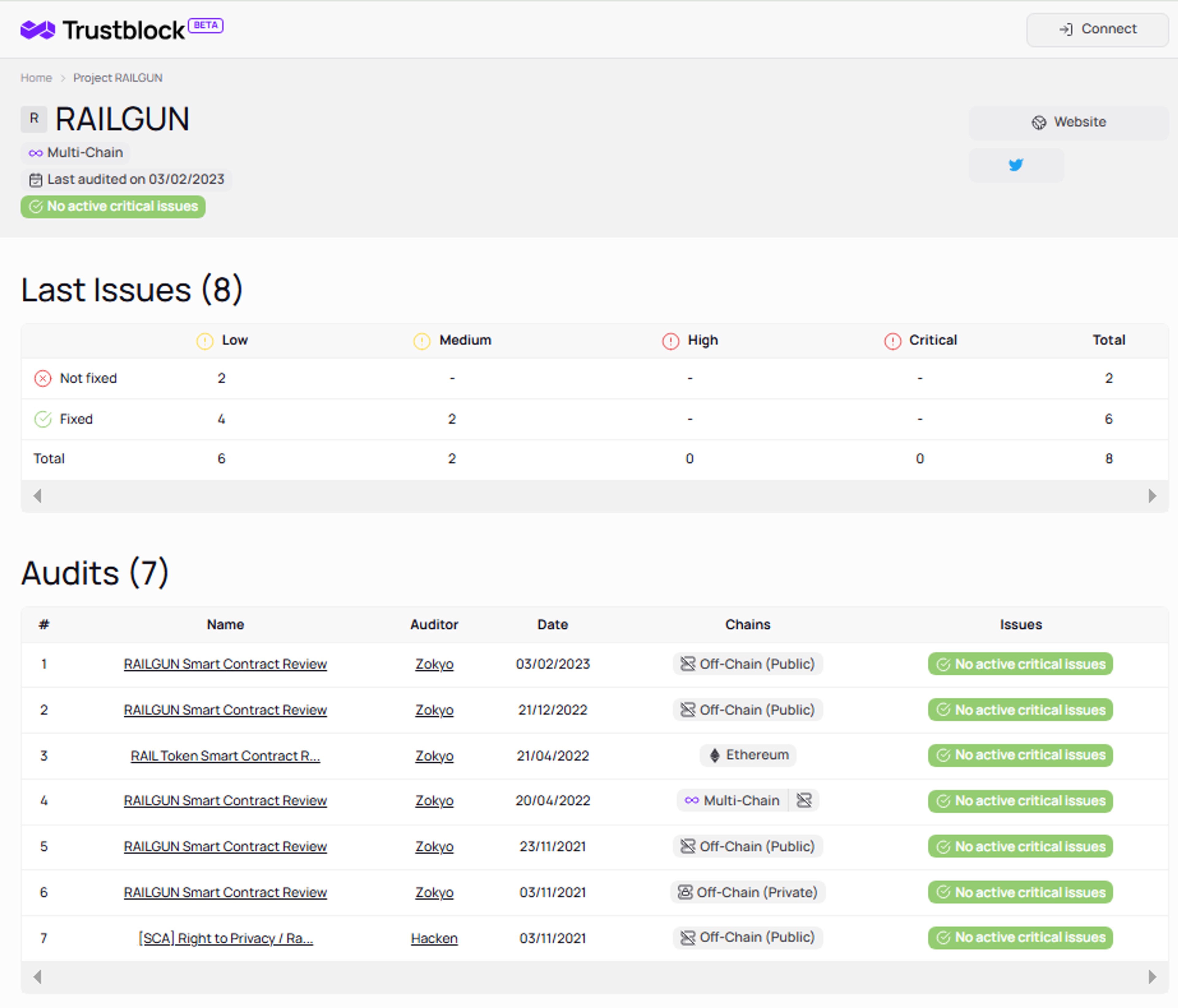The image size is (1178, 1008).
Task: Click the 03/02/2023 date cell
Action: 552,664
